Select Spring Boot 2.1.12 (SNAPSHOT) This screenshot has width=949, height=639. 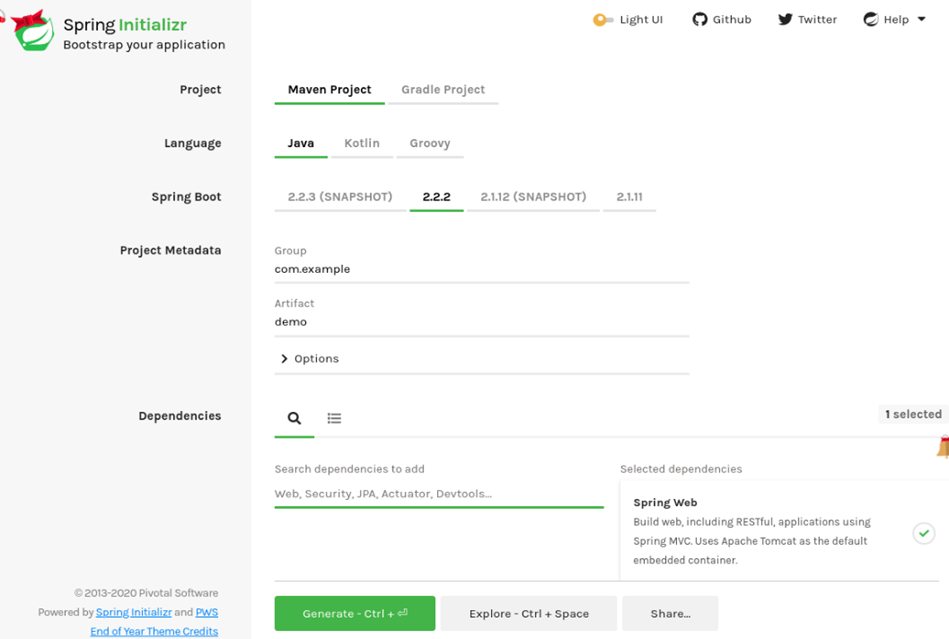pyautogui.click(x=533, y=197)
